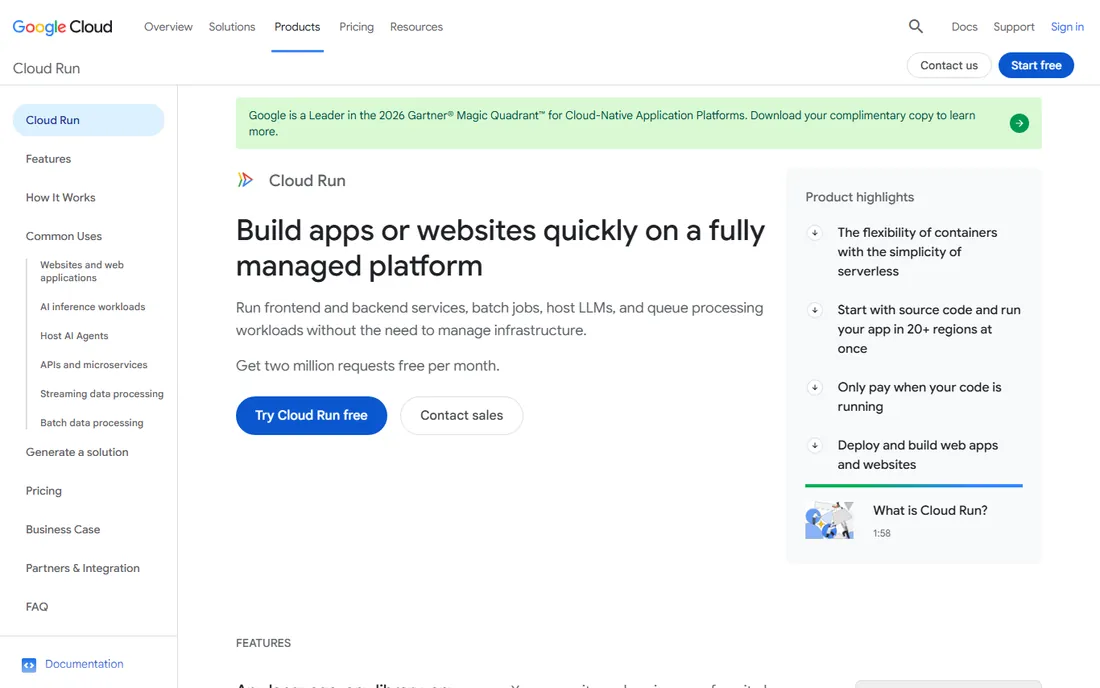This screenshot has height=688, width=1100.
Task: Open the Resources menu item
Action: click(x=417, y=27)
